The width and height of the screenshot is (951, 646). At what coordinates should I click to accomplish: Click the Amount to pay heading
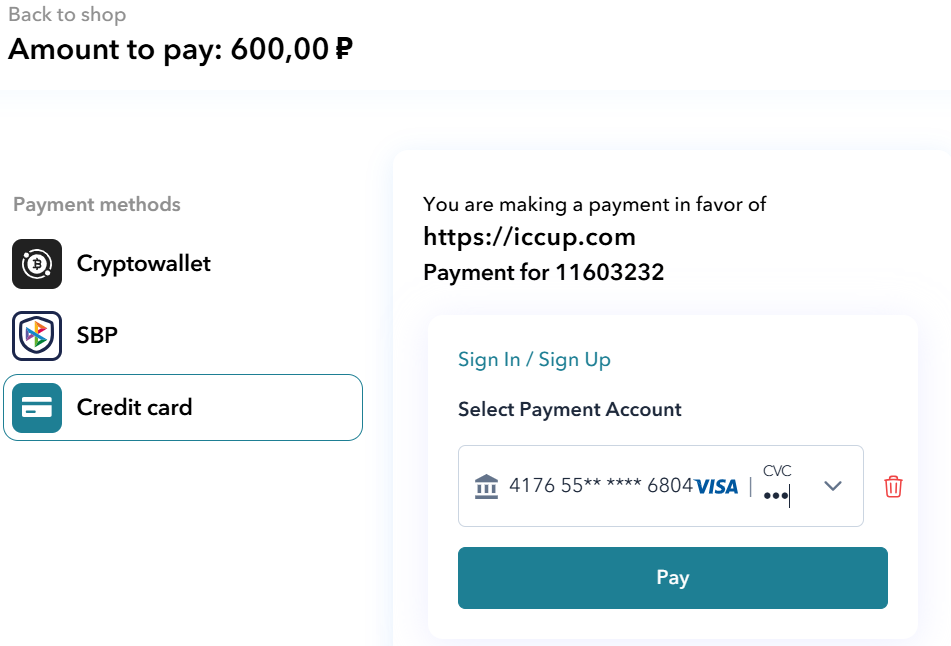[180, 48]
